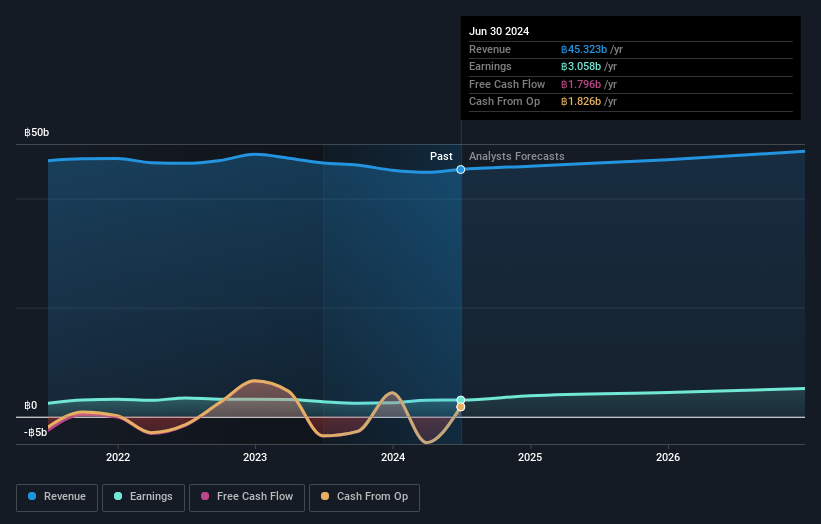This screenshot has height=524, width=821.
Task: Click the 2023 x-axis label
Action: coord(255,457)
